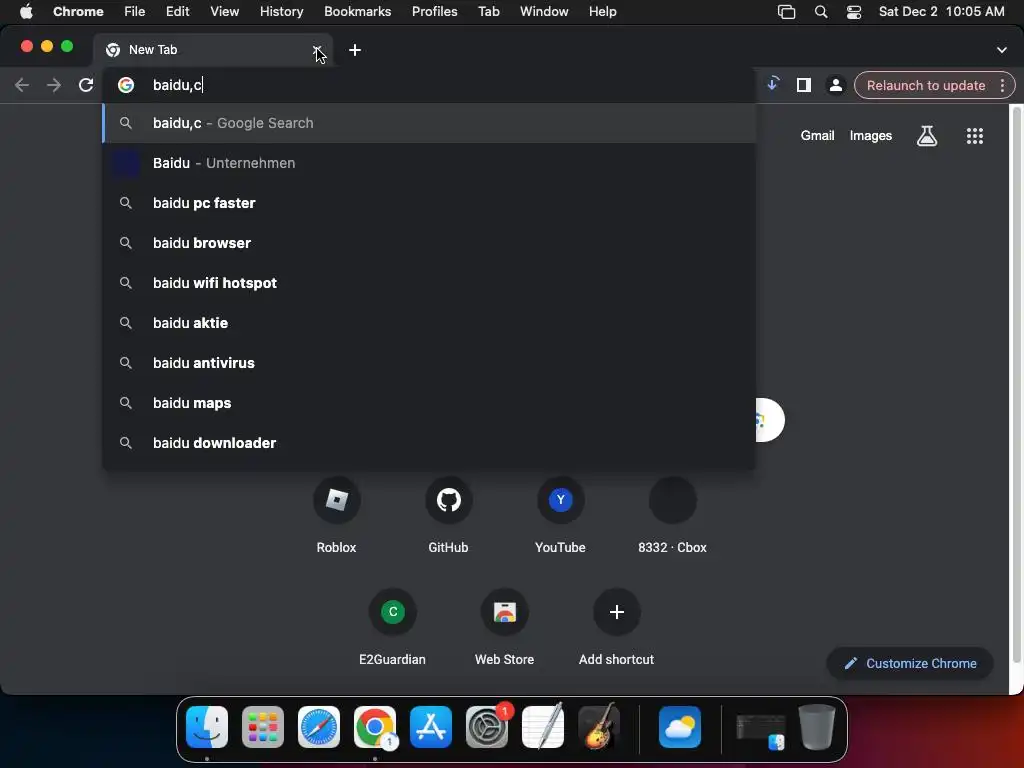Open the Gmail link
The image size is (1024, 768).
818,135
